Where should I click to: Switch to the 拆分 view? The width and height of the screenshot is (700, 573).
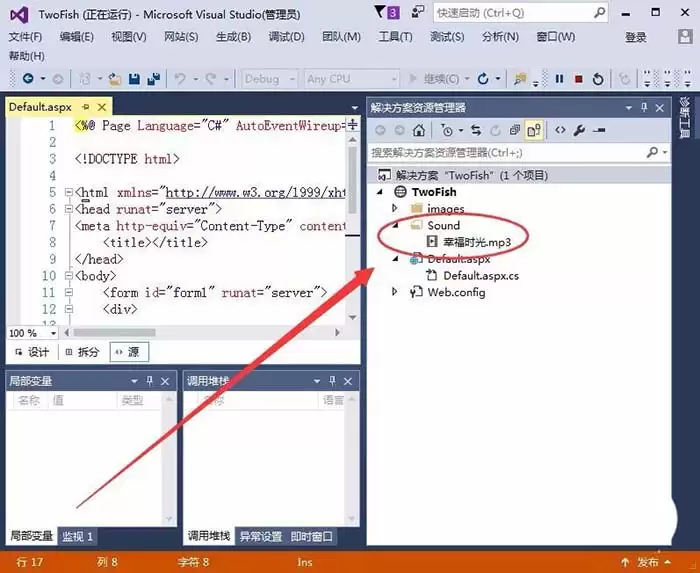tap(82, 352)
